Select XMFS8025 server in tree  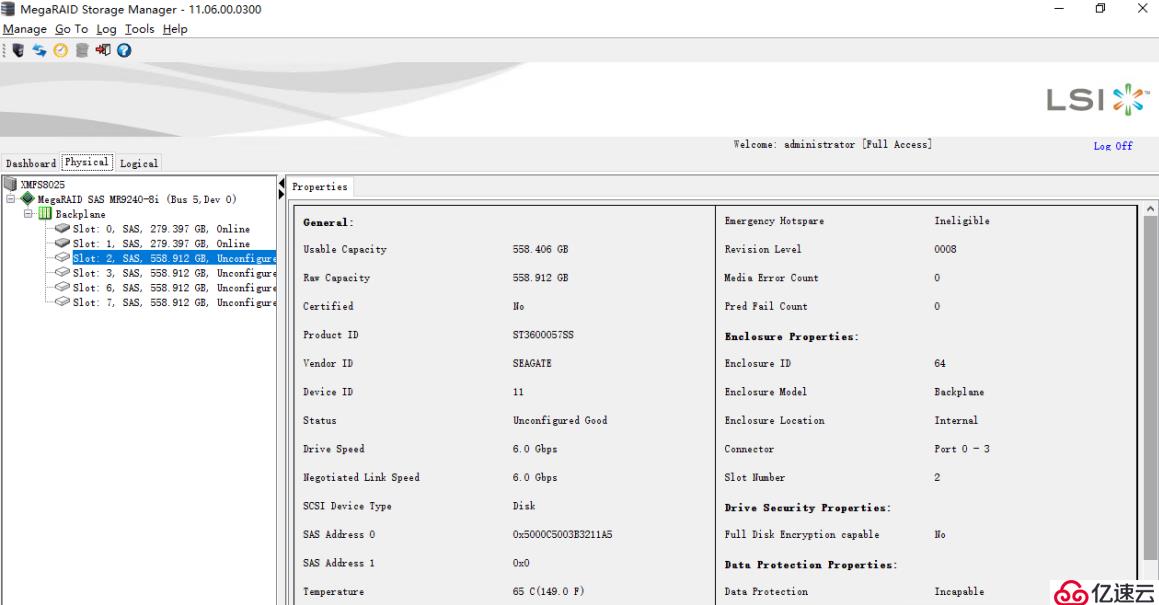(42, 184)
